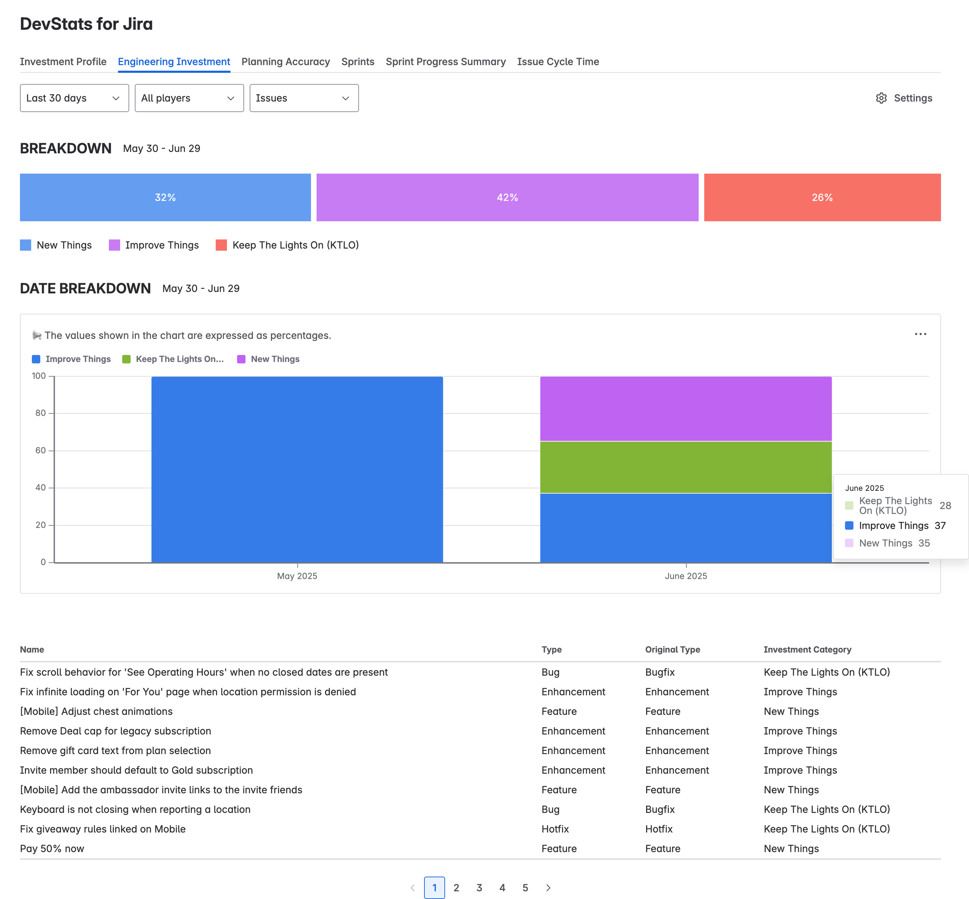This screenshot has width=969, height=899.
Task: Click the May 2025 blue bar
Action: click(x=297, y=470)
